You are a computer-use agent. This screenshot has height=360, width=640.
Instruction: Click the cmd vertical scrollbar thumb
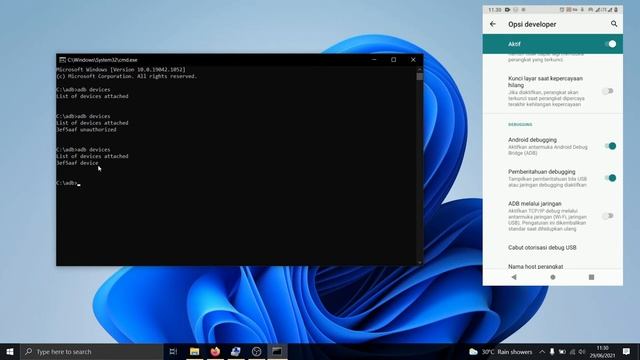(420, 76)
